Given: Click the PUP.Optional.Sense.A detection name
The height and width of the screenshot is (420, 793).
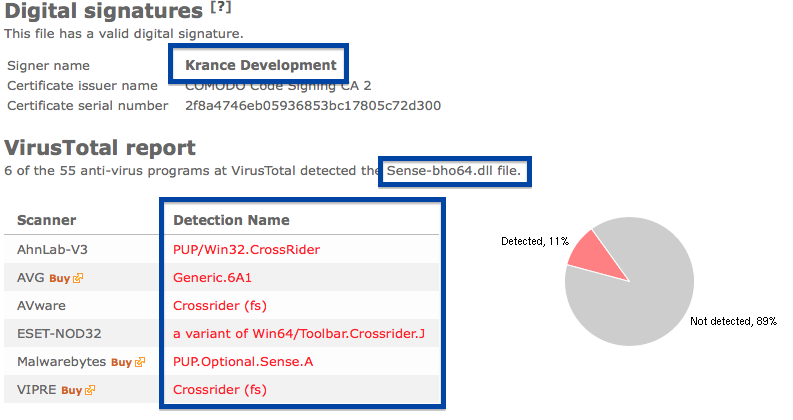Looking at the screenshot, I should click(243, 362).
